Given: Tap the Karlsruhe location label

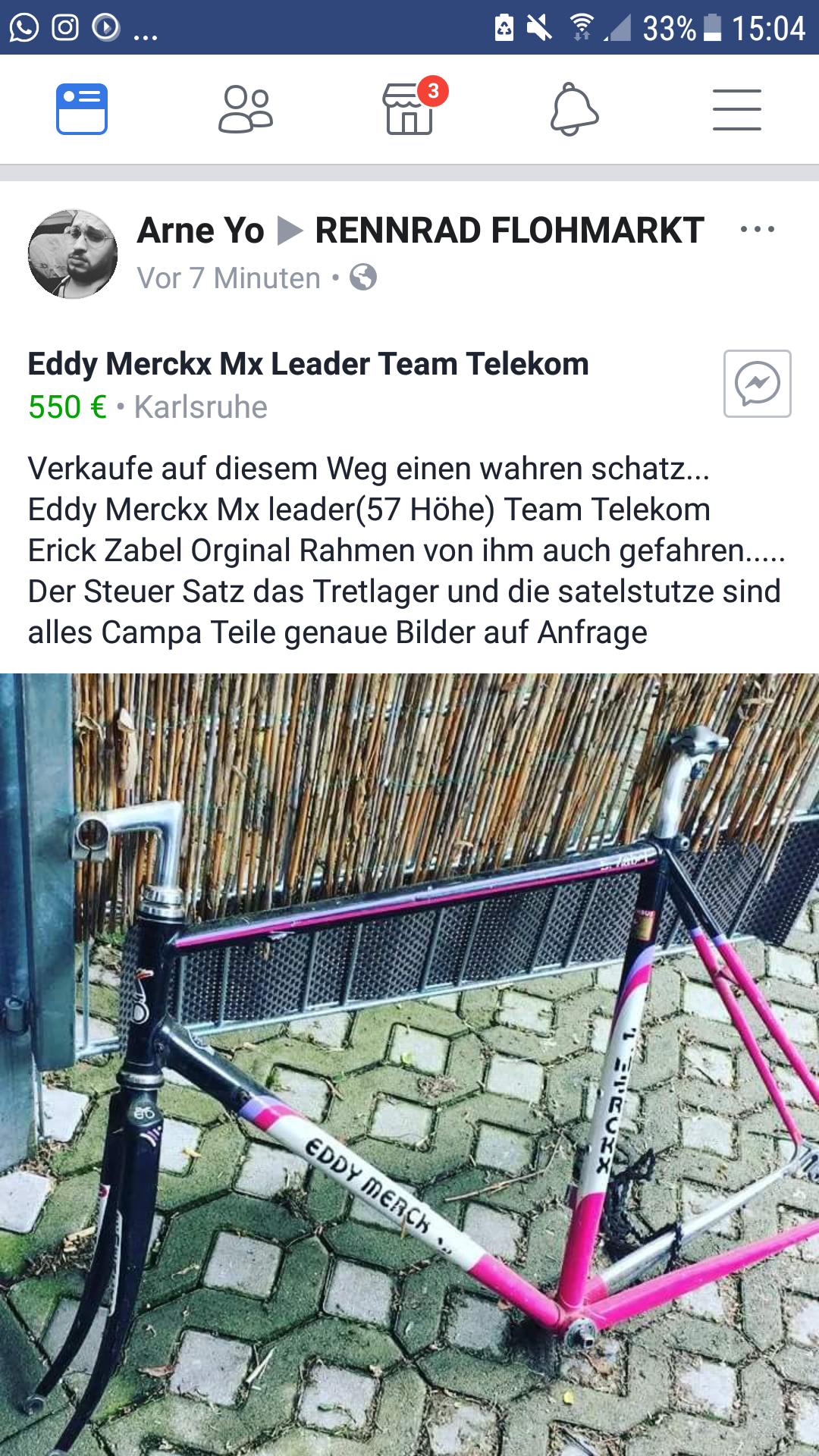Looking at the screenshot, I should point(201,407).
